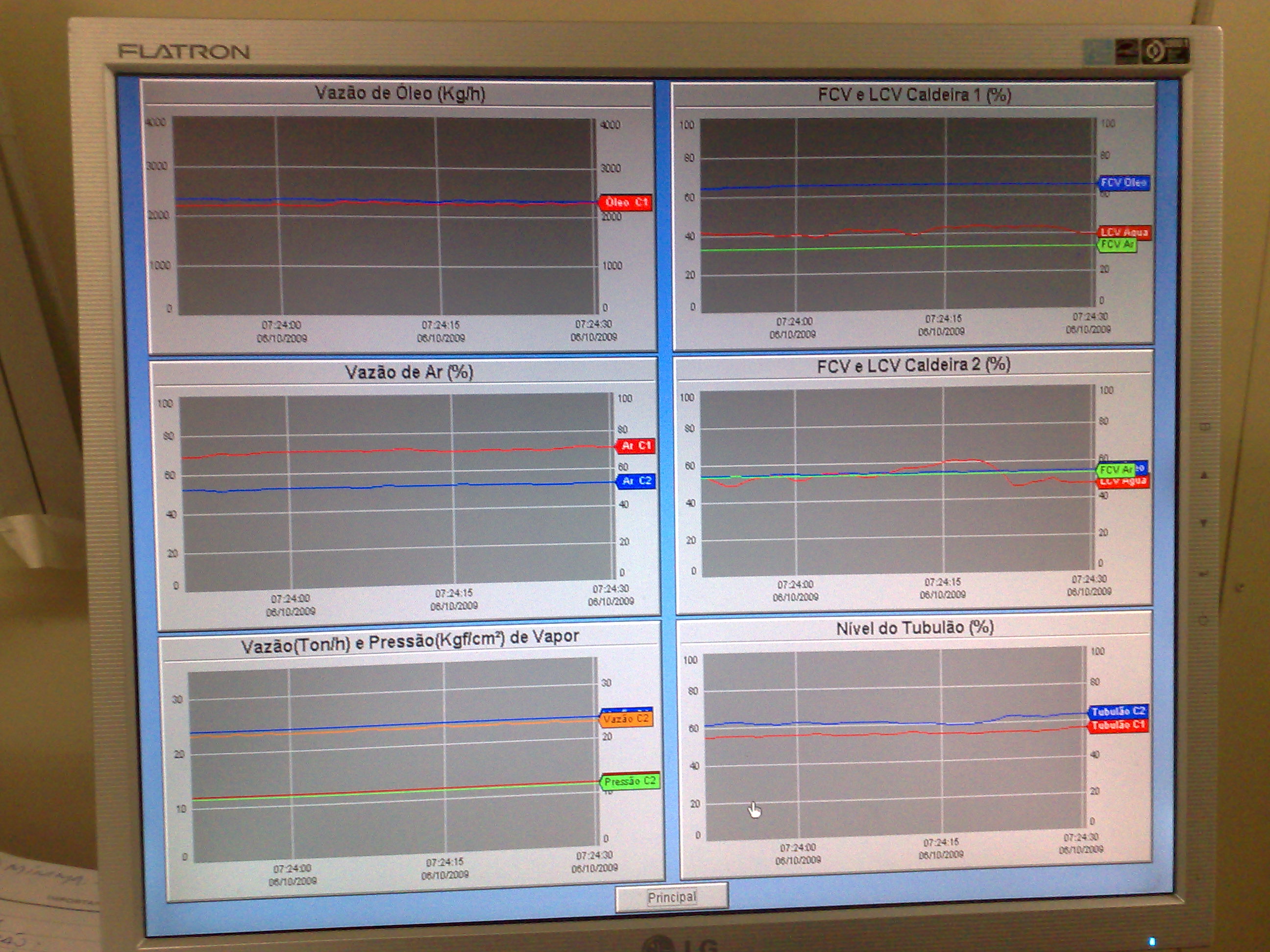Select the blue Ar C2 pen tag
The height and width of the screenshot is (952, 1270).
636,480
